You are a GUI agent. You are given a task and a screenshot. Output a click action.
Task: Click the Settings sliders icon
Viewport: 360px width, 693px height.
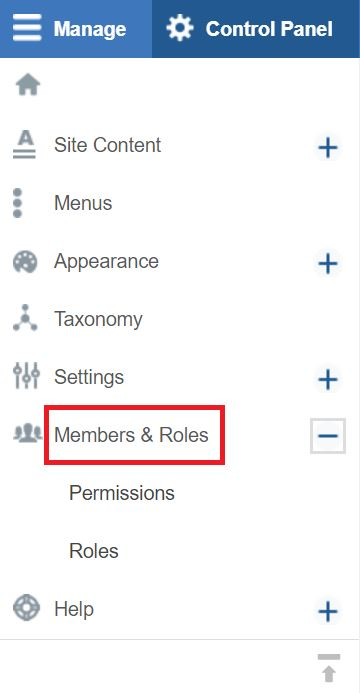(26, 376)
